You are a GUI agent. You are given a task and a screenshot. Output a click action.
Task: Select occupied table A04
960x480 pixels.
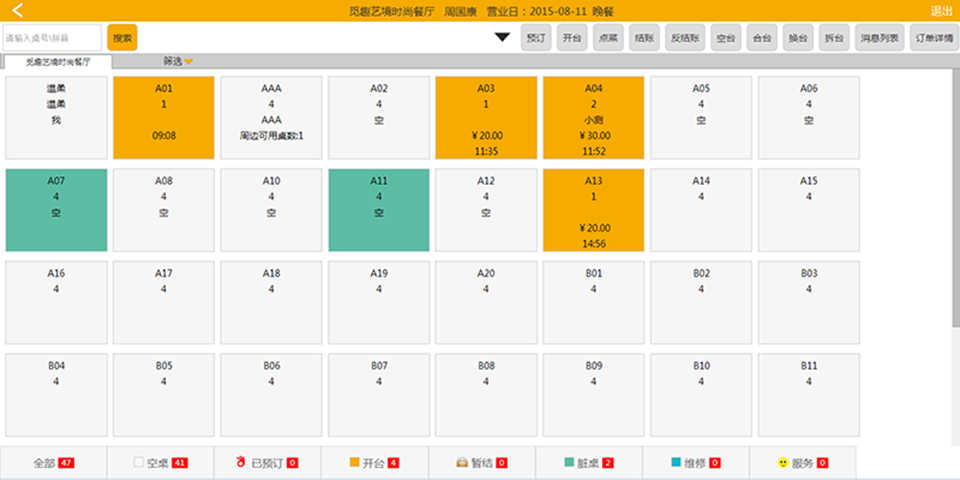click(x=593, y=118)
